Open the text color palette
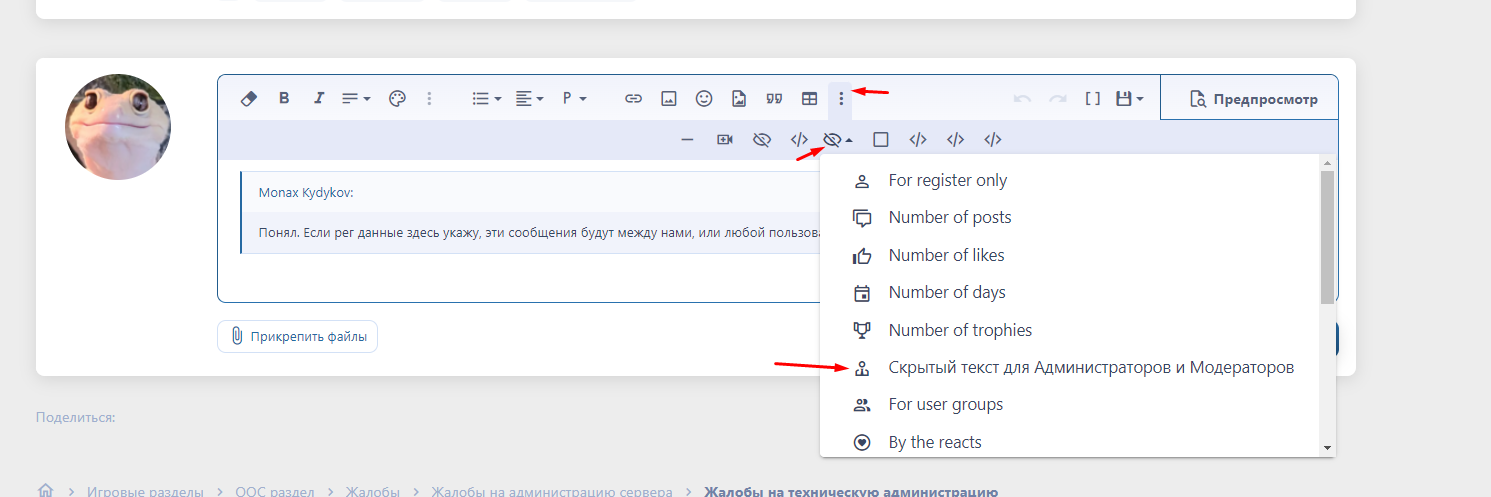This screenshot has width=1491, height=497. pos(397,99)
